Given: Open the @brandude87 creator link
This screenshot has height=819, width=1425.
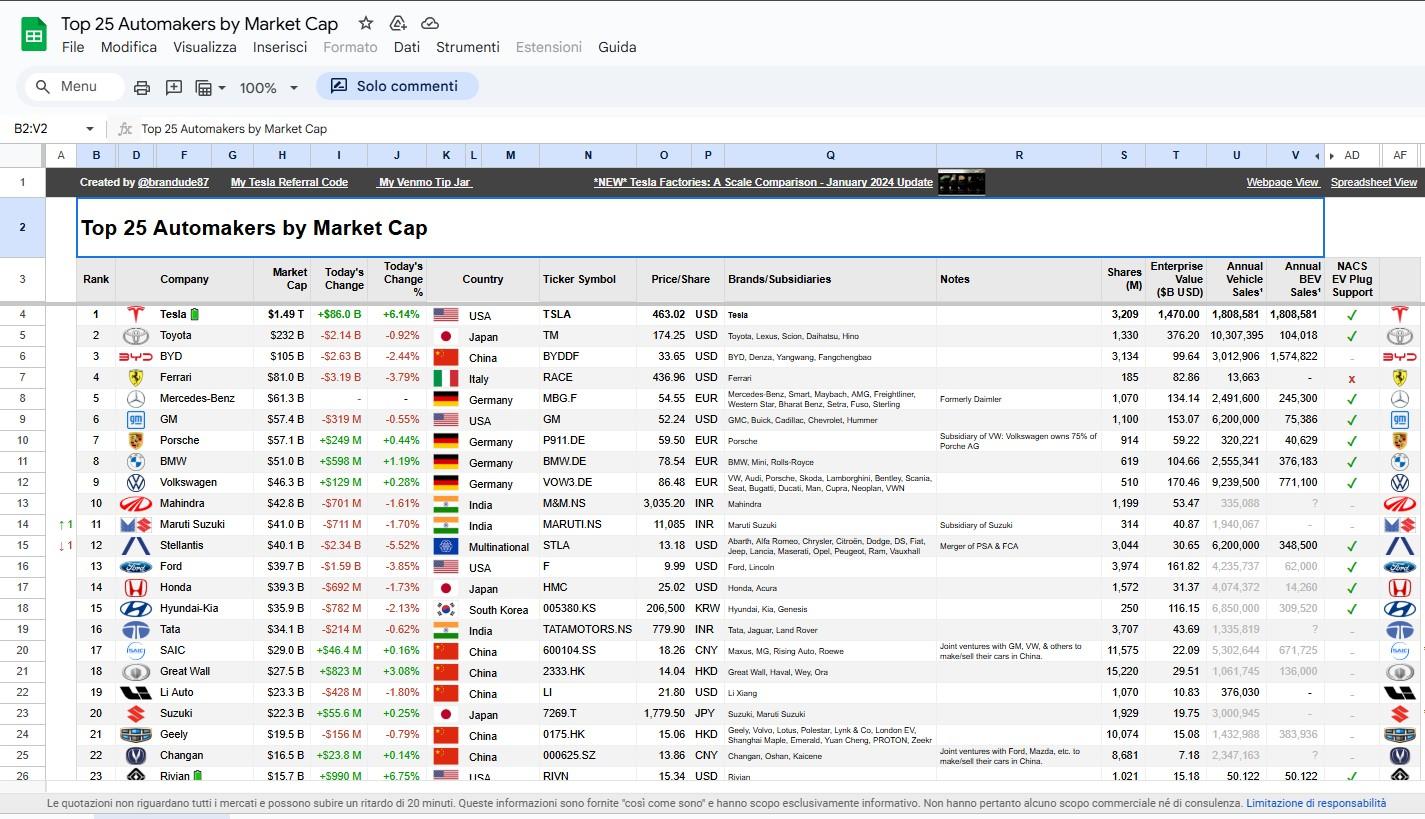Looking at the screenshot, I should coord(173,183).
